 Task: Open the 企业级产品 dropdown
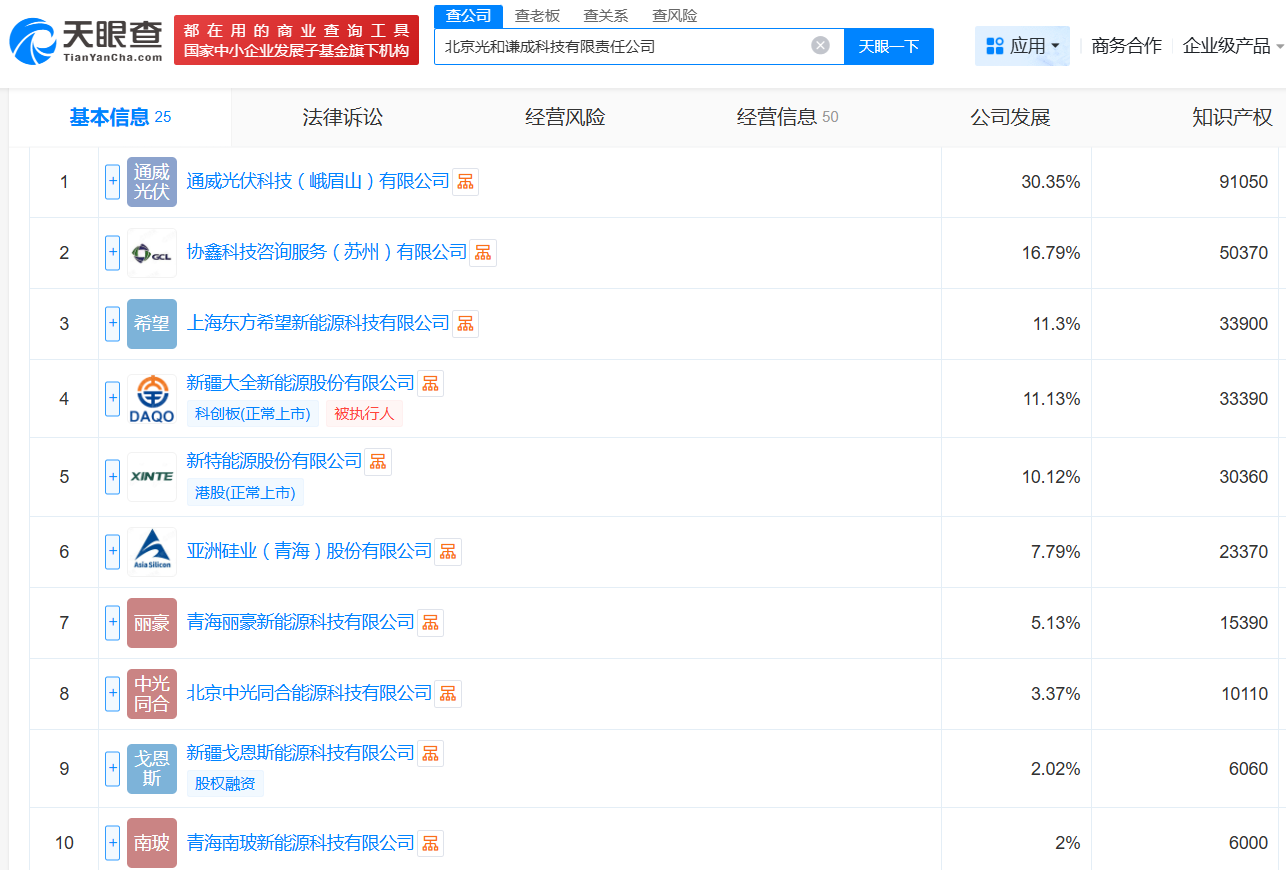(x=1232, y=46)
